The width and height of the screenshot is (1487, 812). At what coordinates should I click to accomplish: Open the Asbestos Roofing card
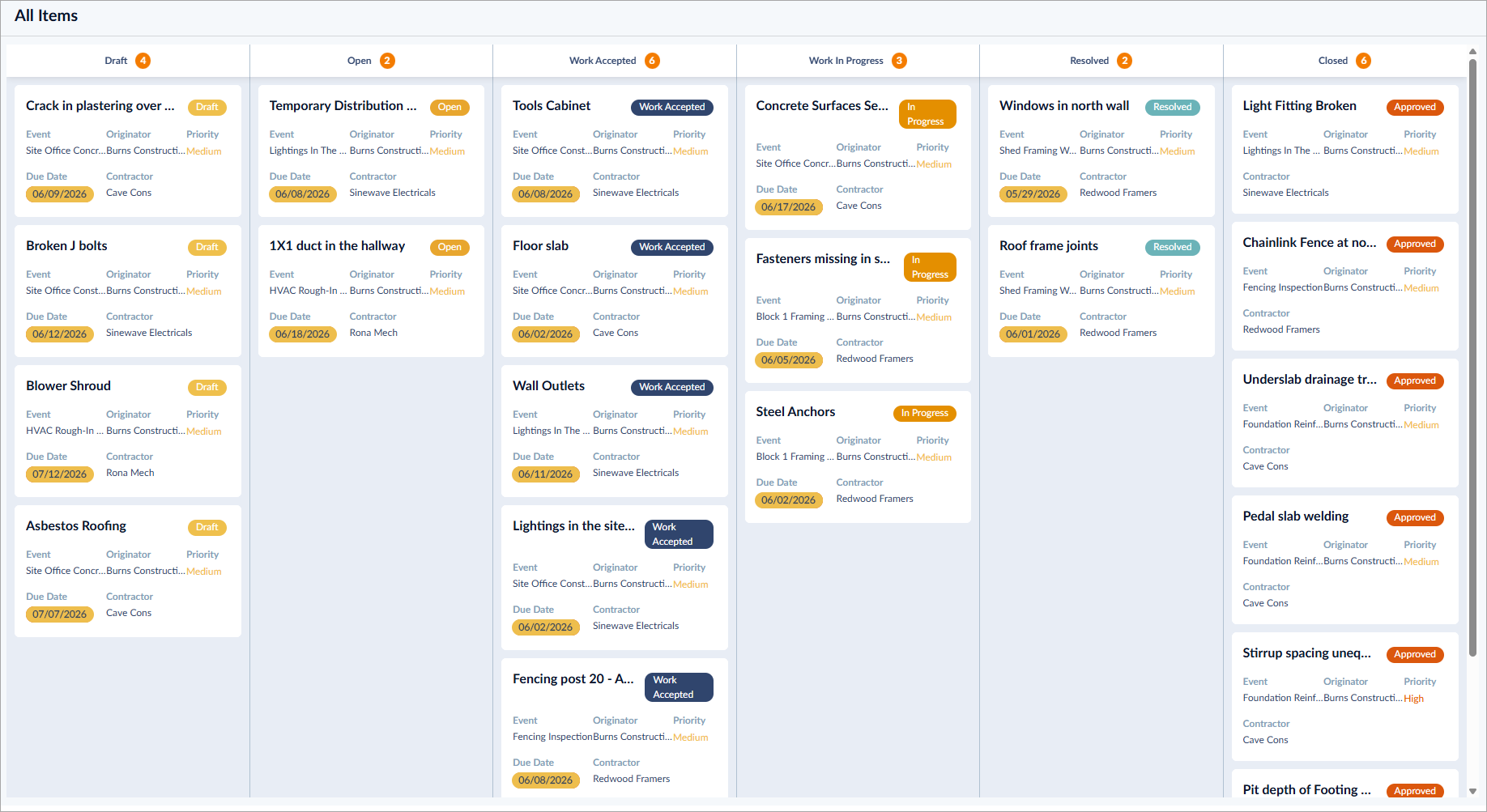pyautogui.click(x=128, y=571)
